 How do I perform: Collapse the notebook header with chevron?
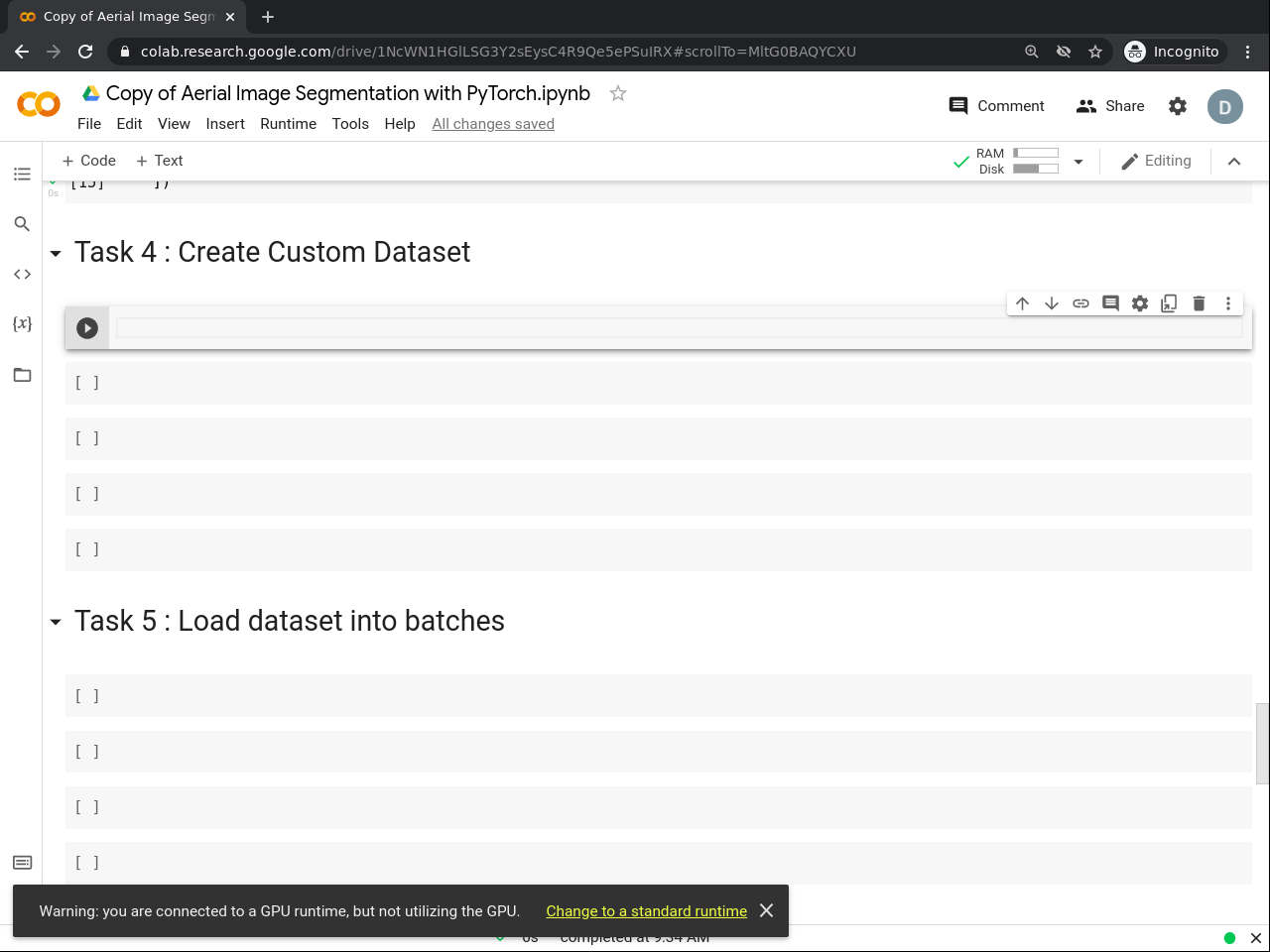pyautogui.click(x=1234, y=162)
